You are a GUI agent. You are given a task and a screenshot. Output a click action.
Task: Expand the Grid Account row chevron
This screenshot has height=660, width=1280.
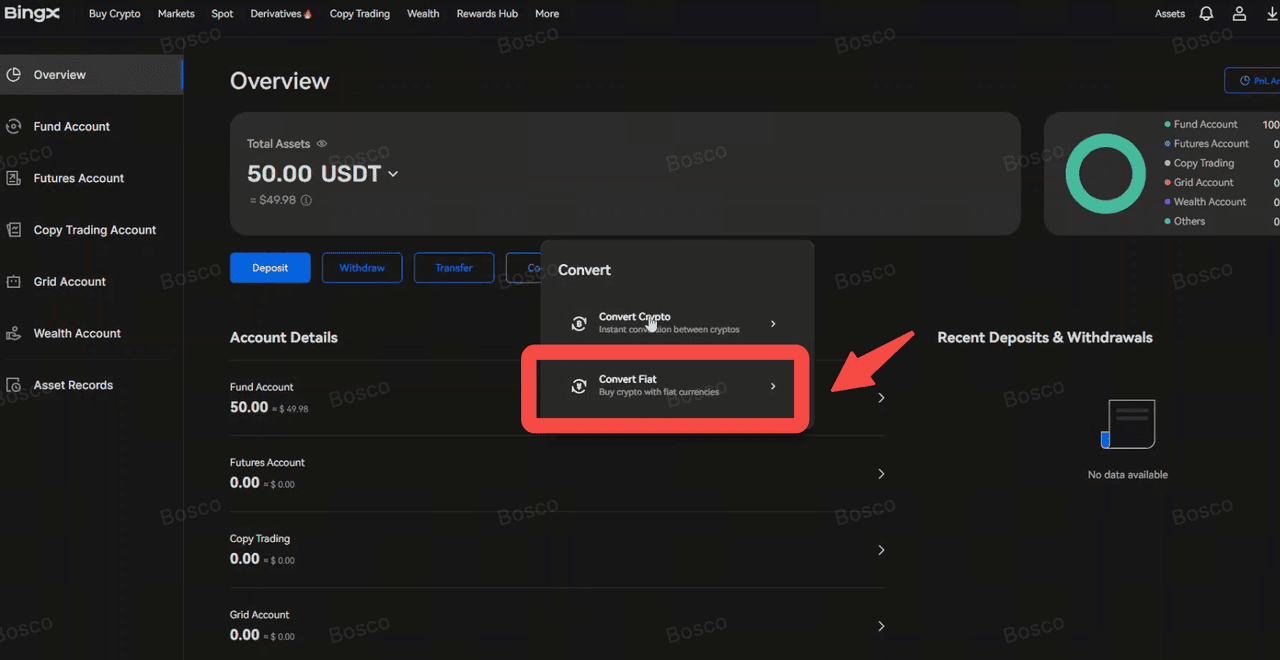click(x=881, y=626)
